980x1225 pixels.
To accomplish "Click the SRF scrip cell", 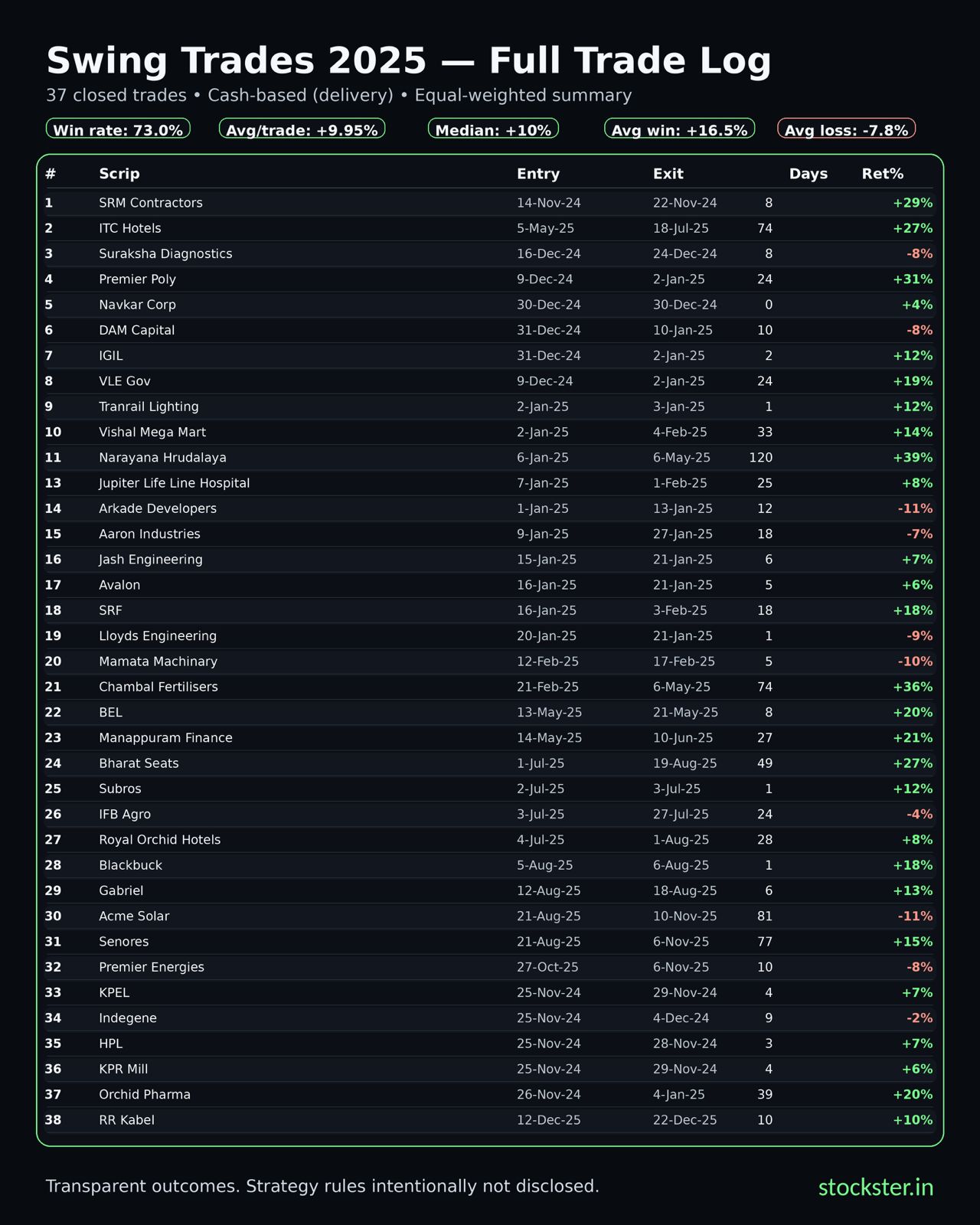I will [110, 610].
